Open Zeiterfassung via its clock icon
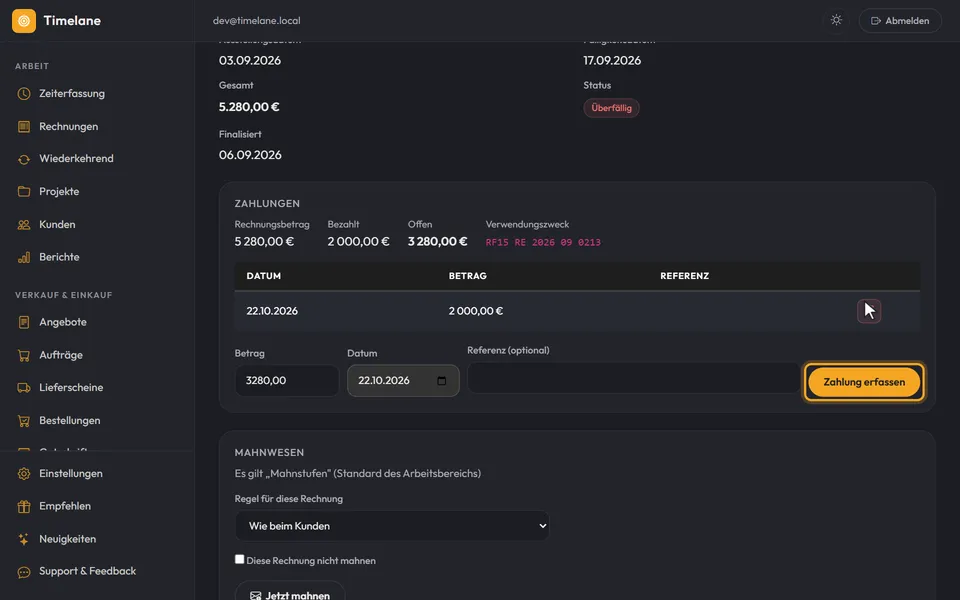 point(24,94)
